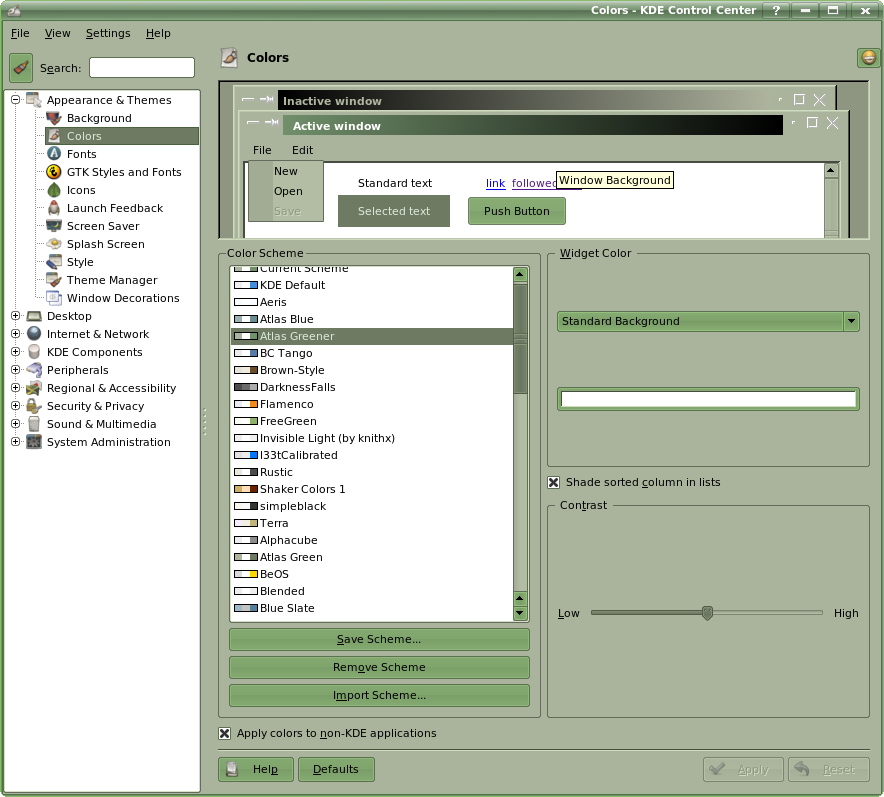Viewport: 884px width, 797px height.
Task: Click the Fonts module icon
Action: coord(54,154)
